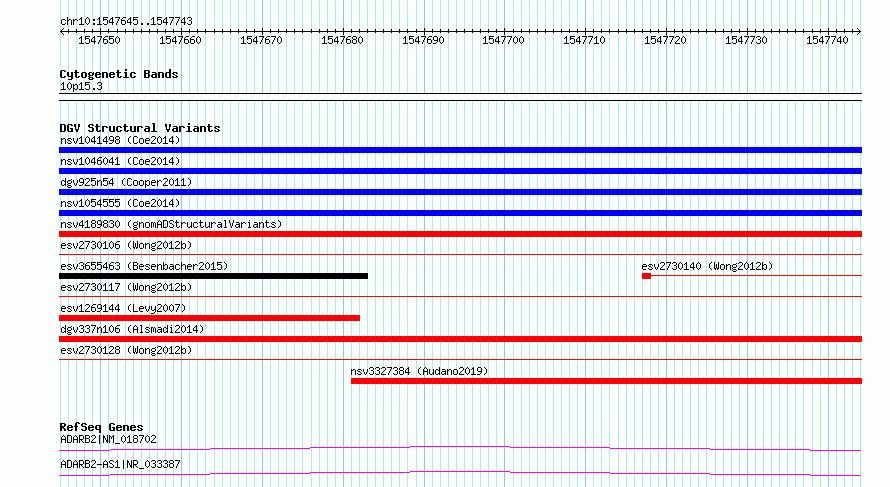The image size is (890, 487).
Task: Click ruler position 1547690
Action: (423, 40)
